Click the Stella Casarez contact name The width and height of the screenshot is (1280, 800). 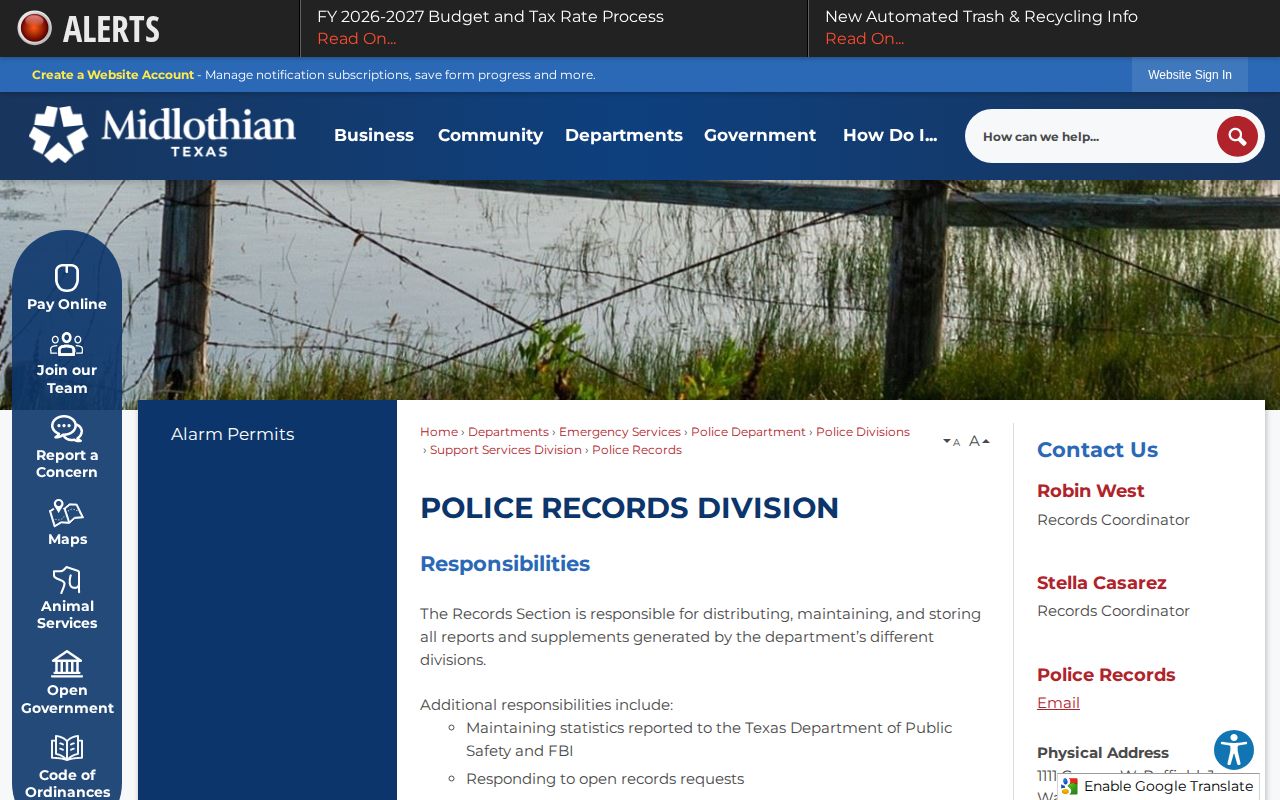[1101, 583]
